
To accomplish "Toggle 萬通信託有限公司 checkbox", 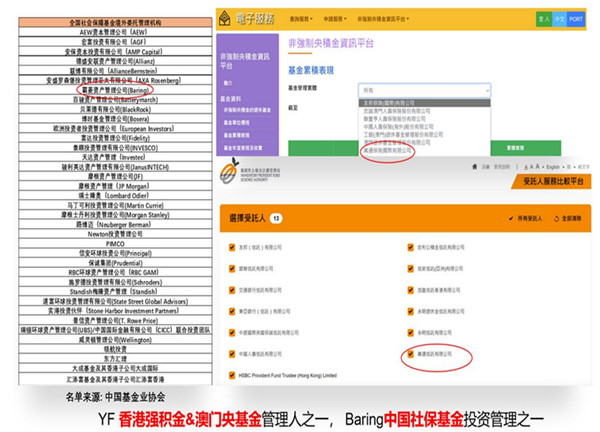I will click(411, 354).
